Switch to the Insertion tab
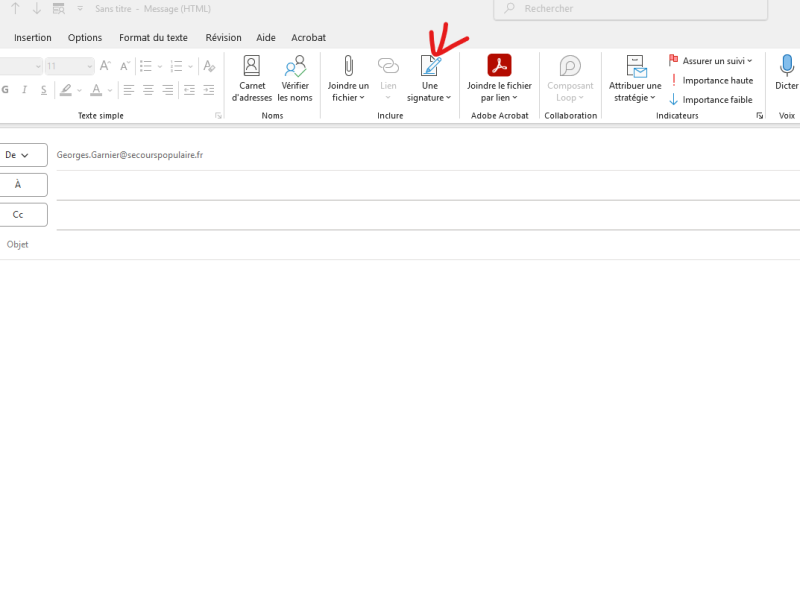The height and width of the screenshot is (600, 800). pyautogui.click(x=33, y=38)
